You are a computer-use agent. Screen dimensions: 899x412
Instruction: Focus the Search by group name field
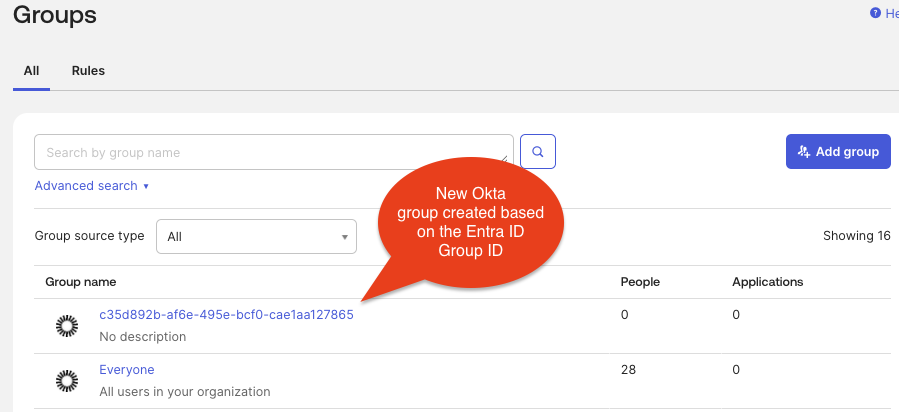pyautogui.click(x=273, y=152)
